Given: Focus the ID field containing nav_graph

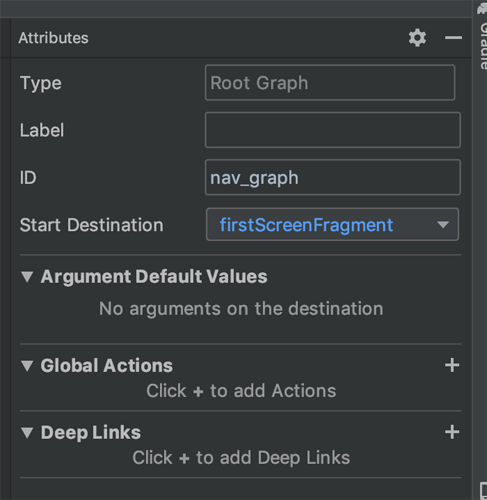Looking at the screenshot, I should [x=333, y=177].
